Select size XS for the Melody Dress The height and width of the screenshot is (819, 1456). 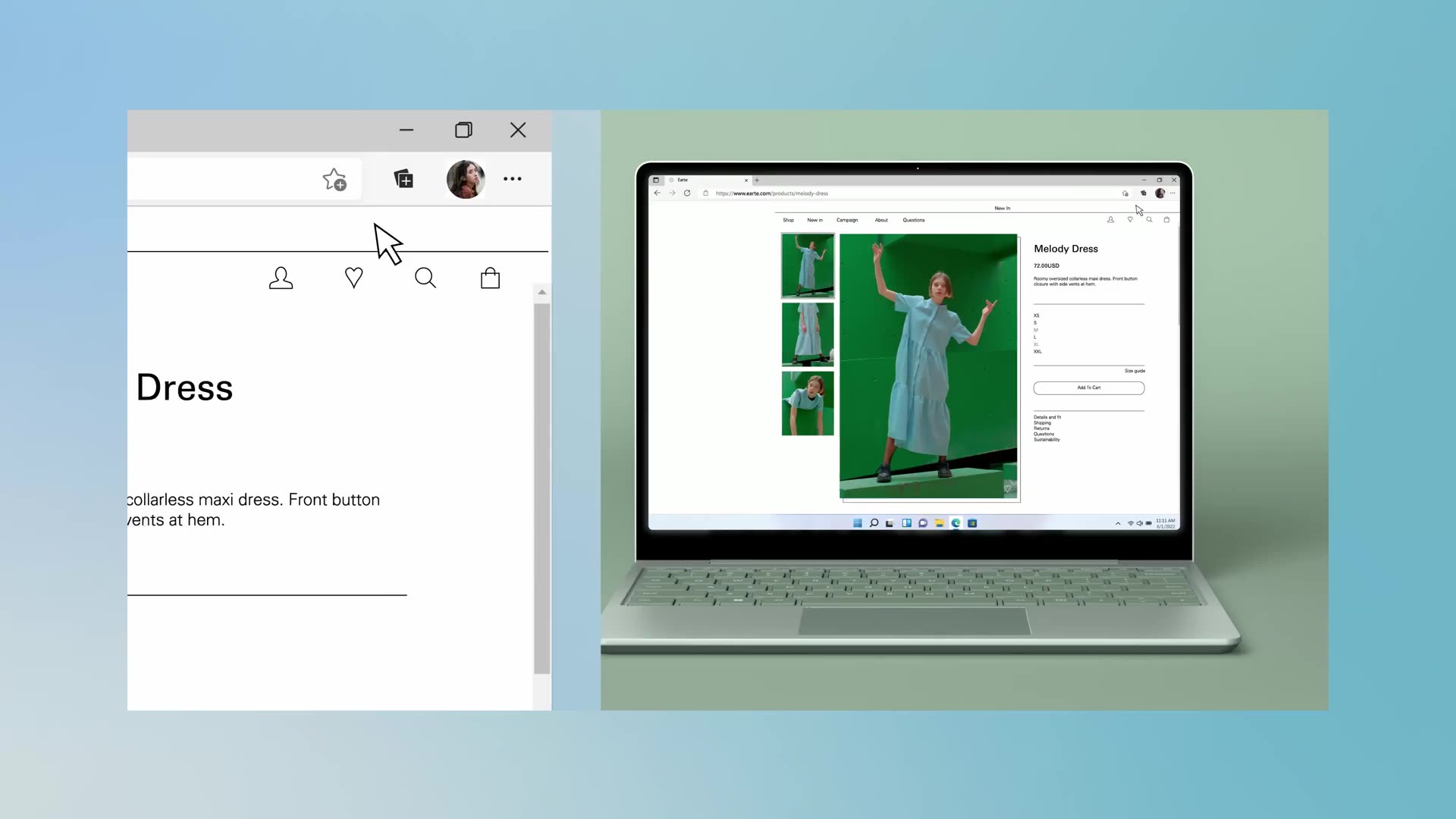pos(1036,315)
